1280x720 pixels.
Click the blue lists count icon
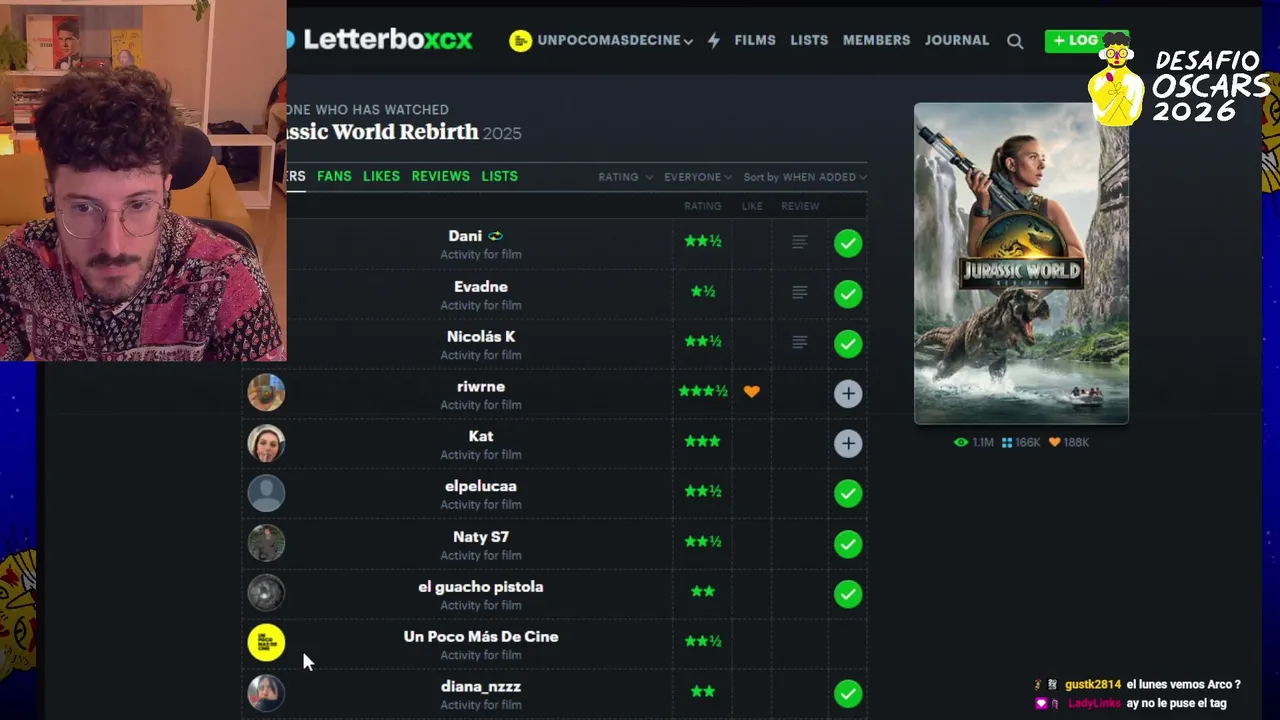(1007, 442)
